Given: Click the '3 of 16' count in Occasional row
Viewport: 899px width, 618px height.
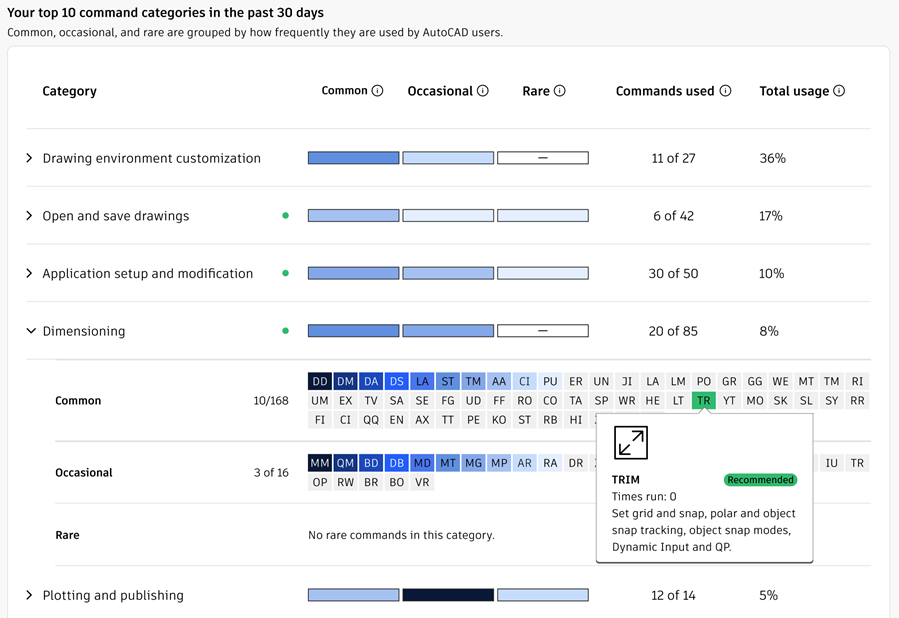Looking at the screenshot, I should click(271, 472).
